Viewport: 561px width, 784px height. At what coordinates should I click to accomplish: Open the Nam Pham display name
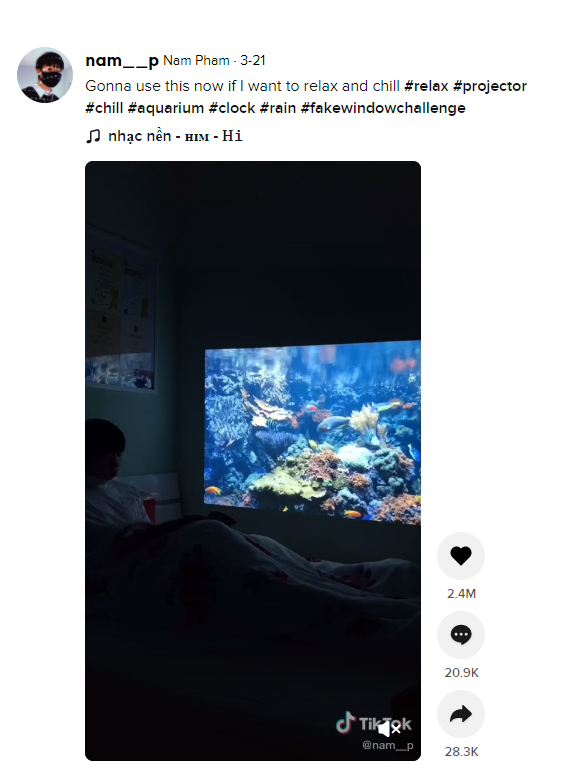(x=196, y=60)
